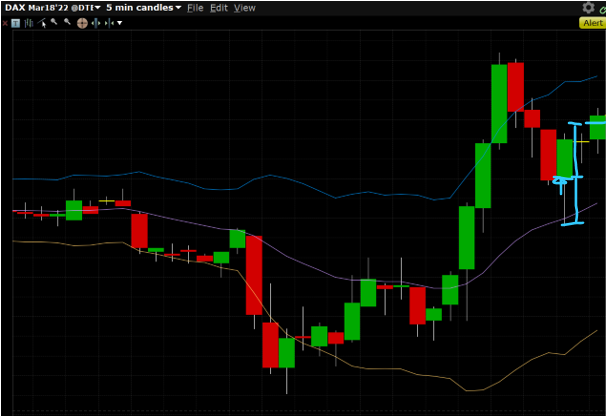Open the DAX Mar18'22 contract dropdown
This screenshot has width=606, height=416.
click(53, 8)
